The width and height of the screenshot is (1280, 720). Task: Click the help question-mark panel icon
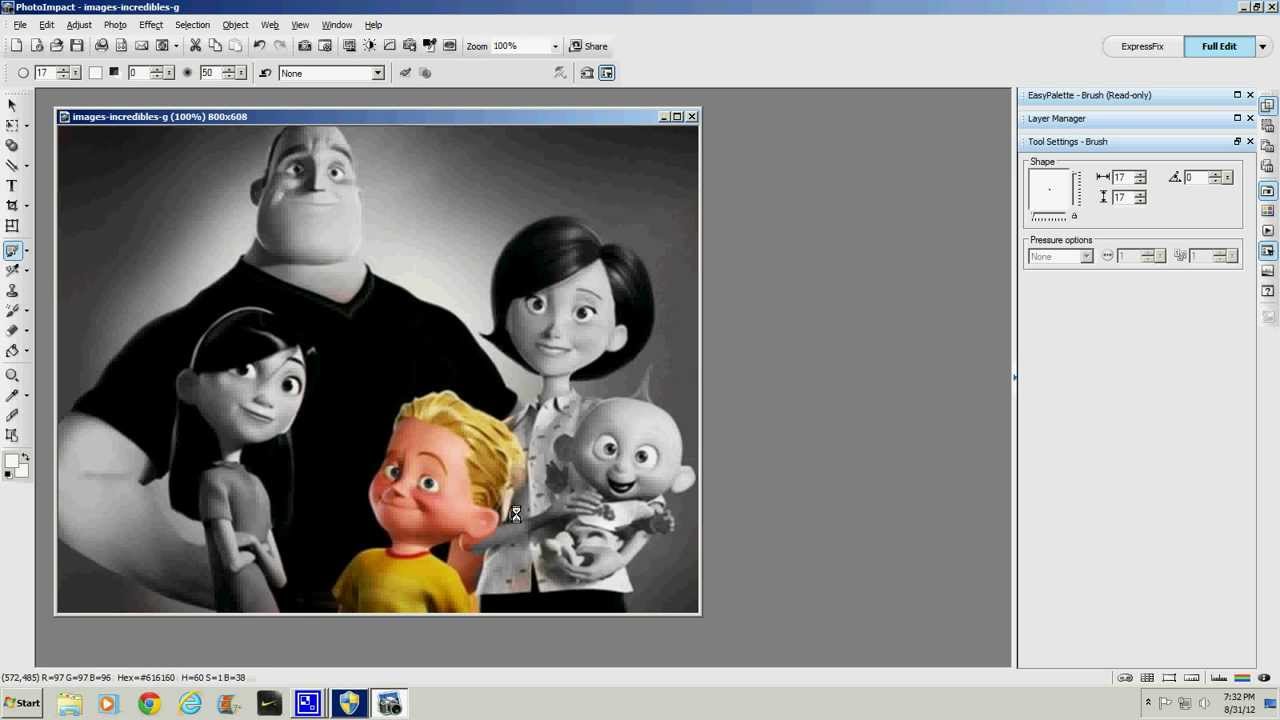(1268, 291)
